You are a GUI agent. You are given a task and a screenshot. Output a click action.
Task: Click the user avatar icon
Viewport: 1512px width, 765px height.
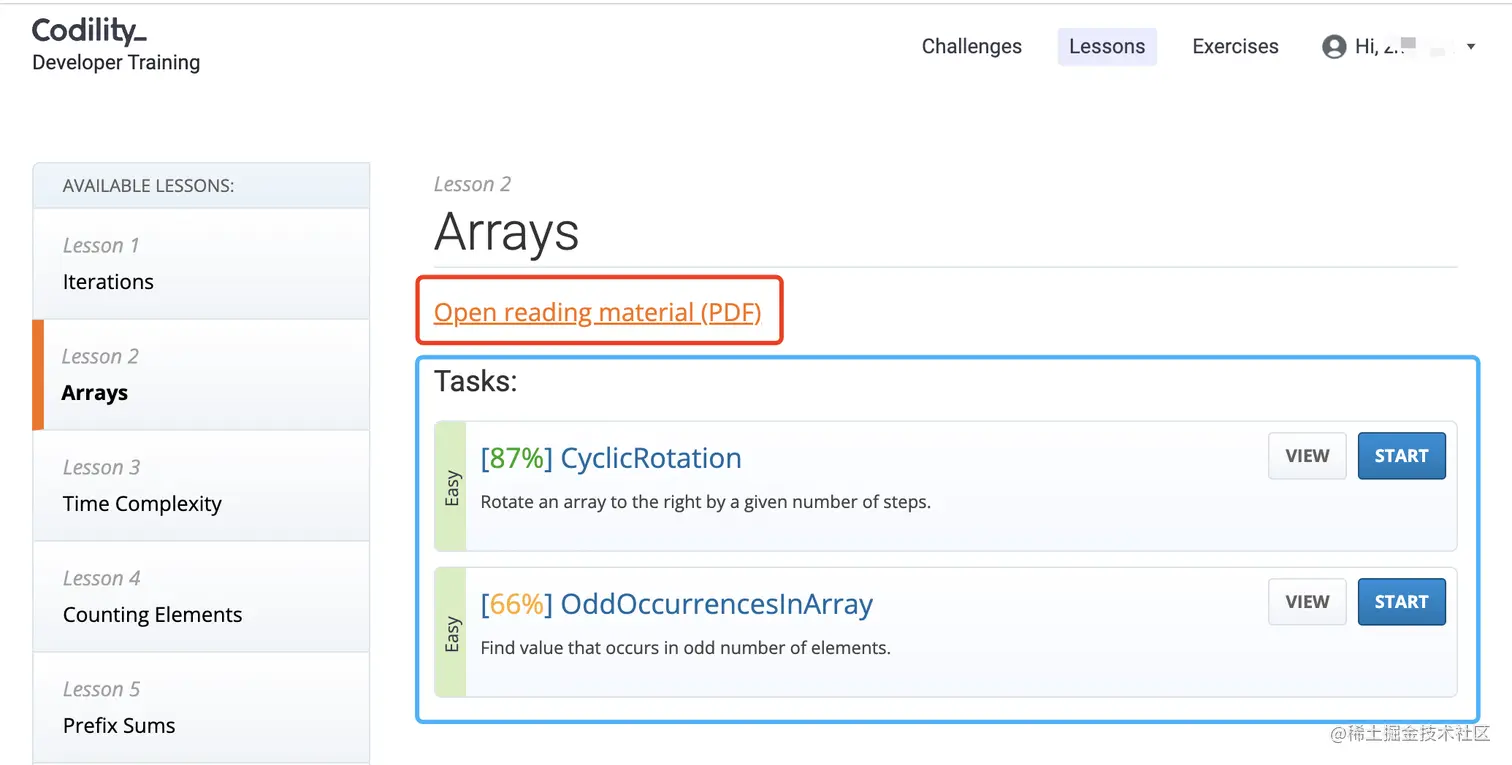point(1333,47)
